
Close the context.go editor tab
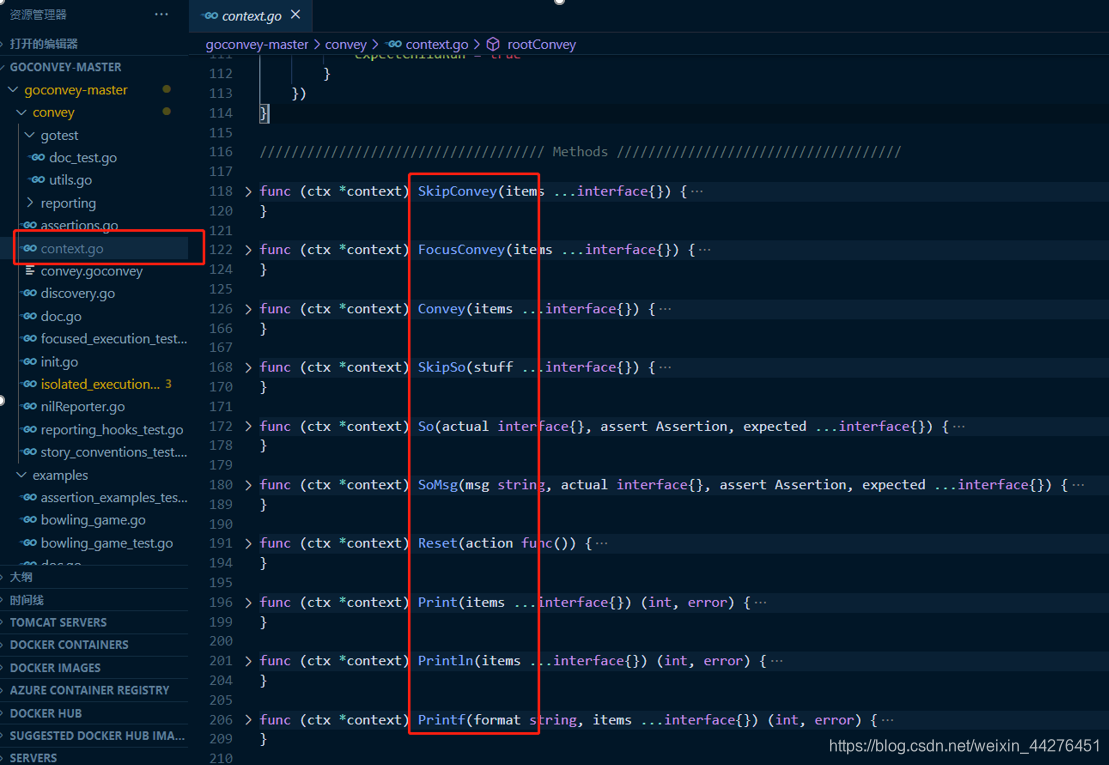click(x=296, y=14)
